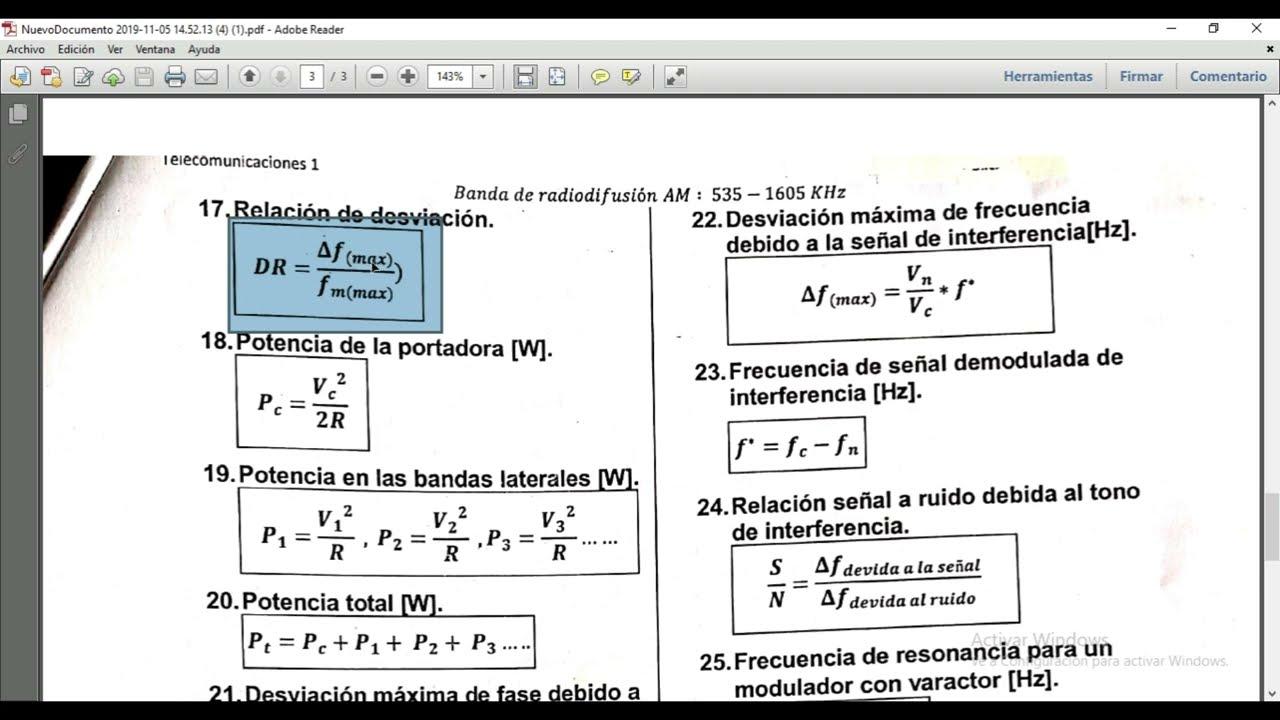This screenshot has height=720, width=1280.
Task: Open the zoom percentage dropdown
Action: coord(483,76)
